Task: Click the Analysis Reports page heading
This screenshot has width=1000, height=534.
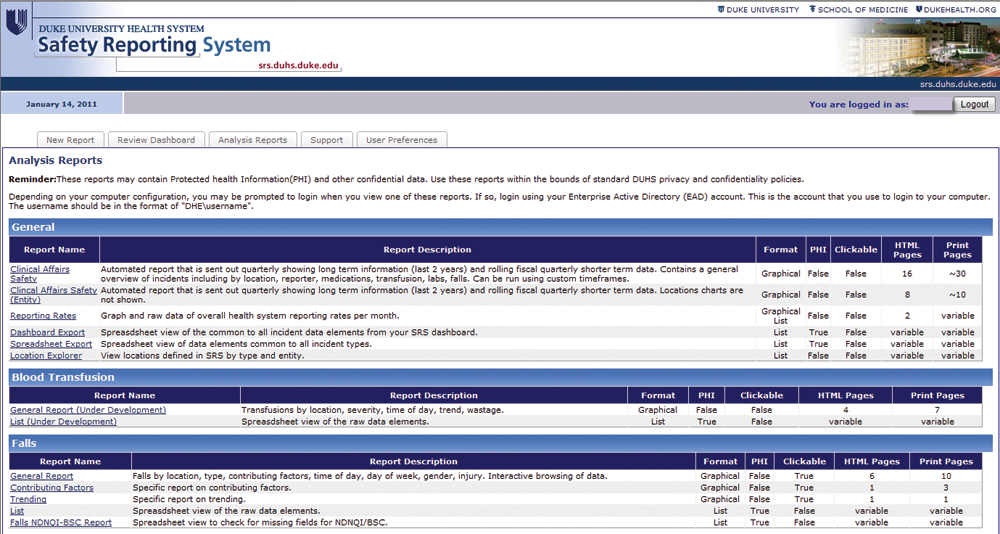Action: pos(55,160)
